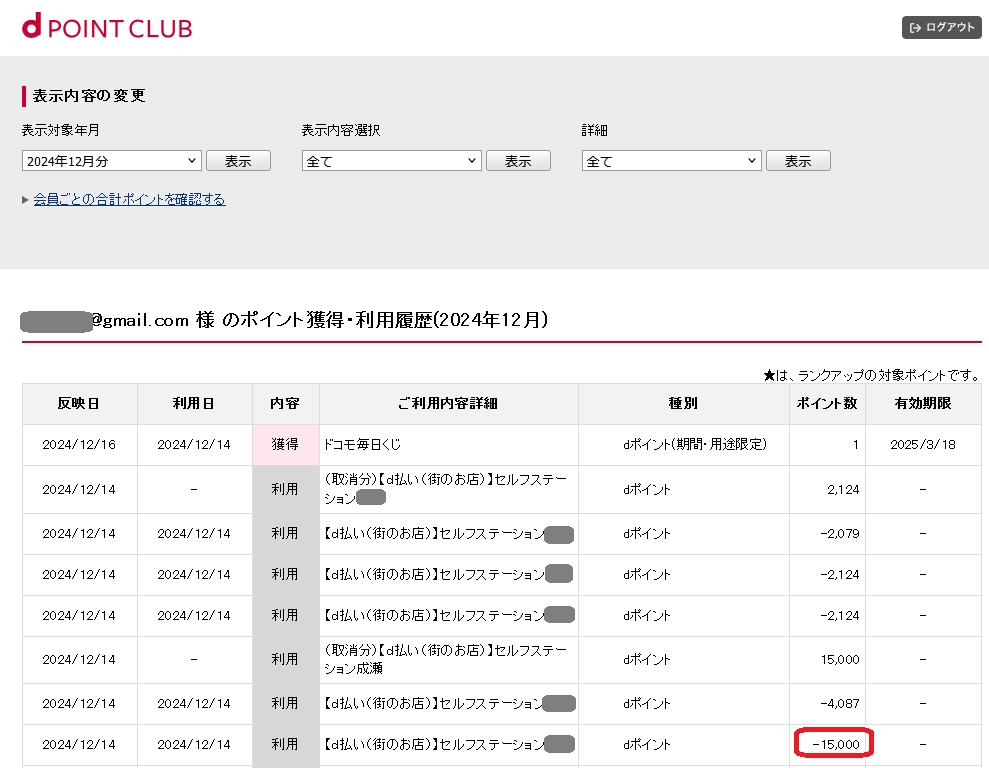The width and height of the screenshot is (989, 768).
Task: Click the 反映日 column header
Action: pos(79,404)
